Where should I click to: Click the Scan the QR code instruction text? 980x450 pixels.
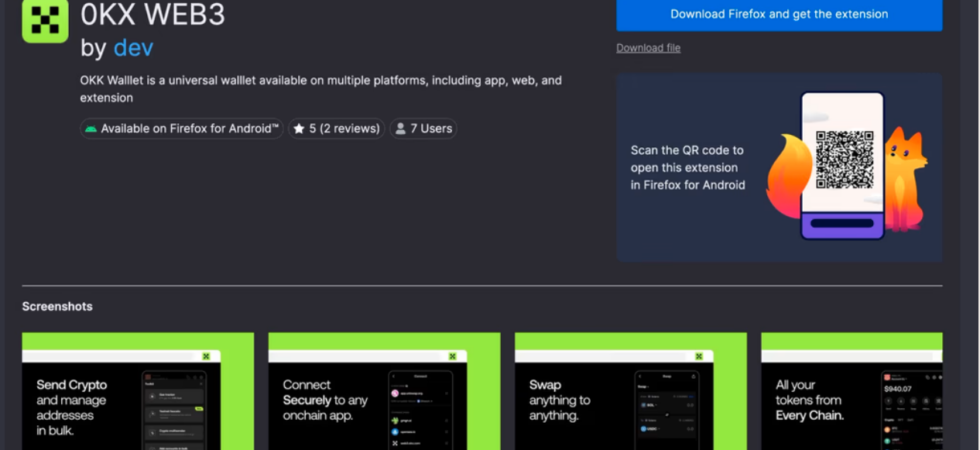click(x=688, y=168)
